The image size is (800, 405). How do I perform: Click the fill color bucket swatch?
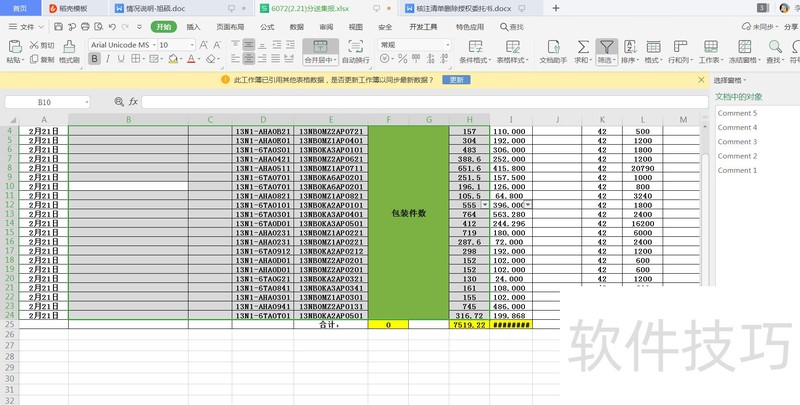(x=173, y=59)
